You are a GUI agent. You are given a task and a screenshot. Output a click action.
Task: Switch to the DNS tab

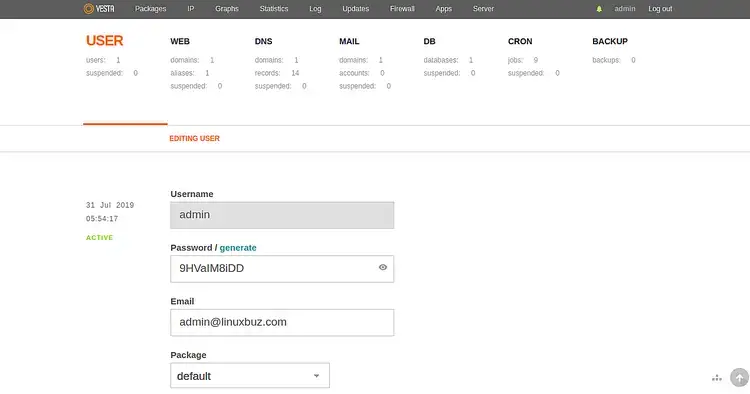click(x=264, y=41)
